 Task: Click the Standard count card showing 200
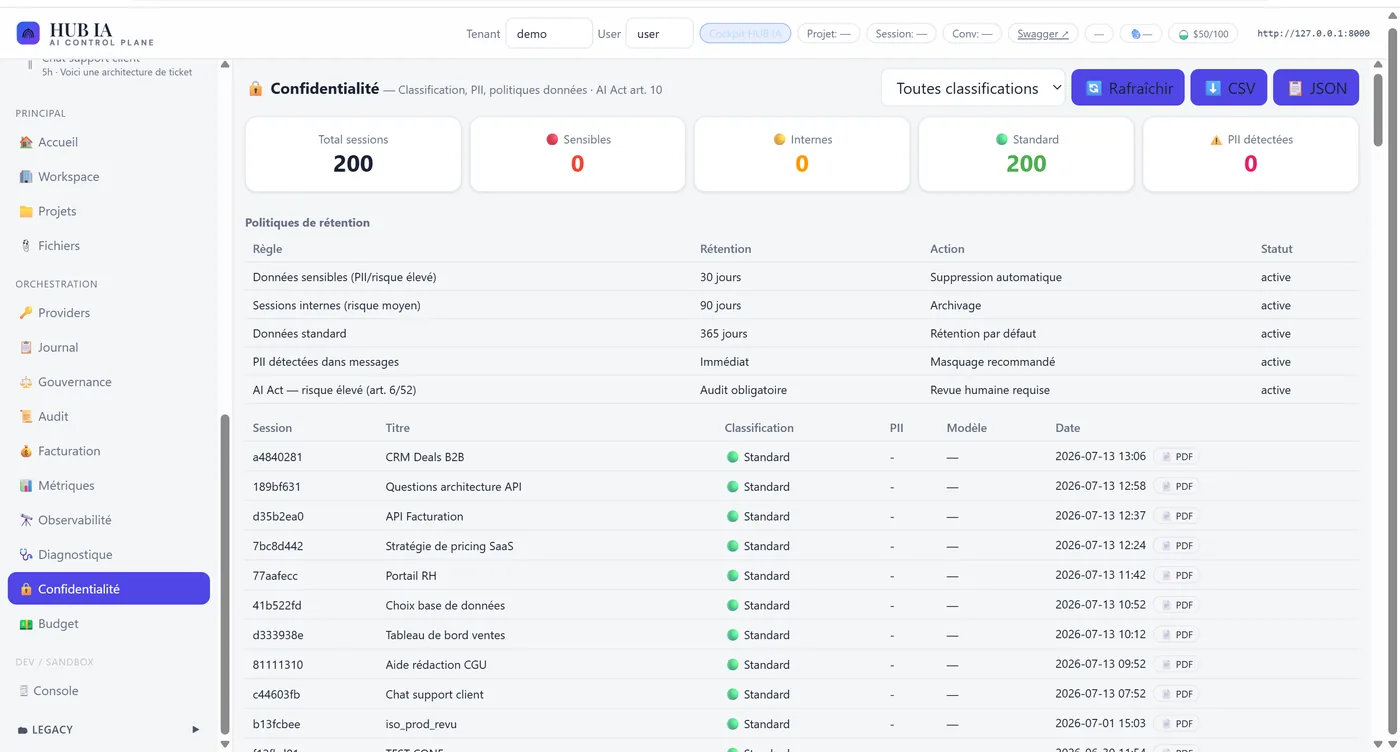[x=1026, y=154]
